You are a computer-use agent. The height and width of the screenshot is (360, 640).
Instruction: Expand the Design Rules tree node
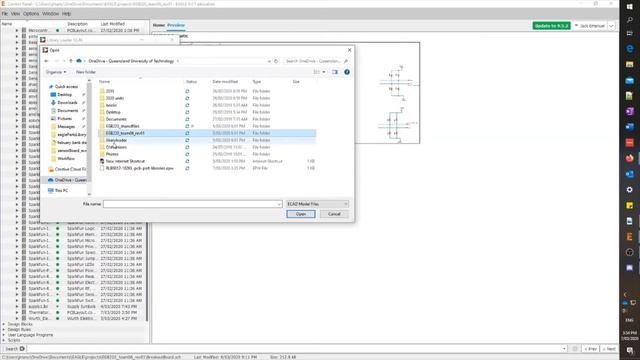click(x=4, y=329)
